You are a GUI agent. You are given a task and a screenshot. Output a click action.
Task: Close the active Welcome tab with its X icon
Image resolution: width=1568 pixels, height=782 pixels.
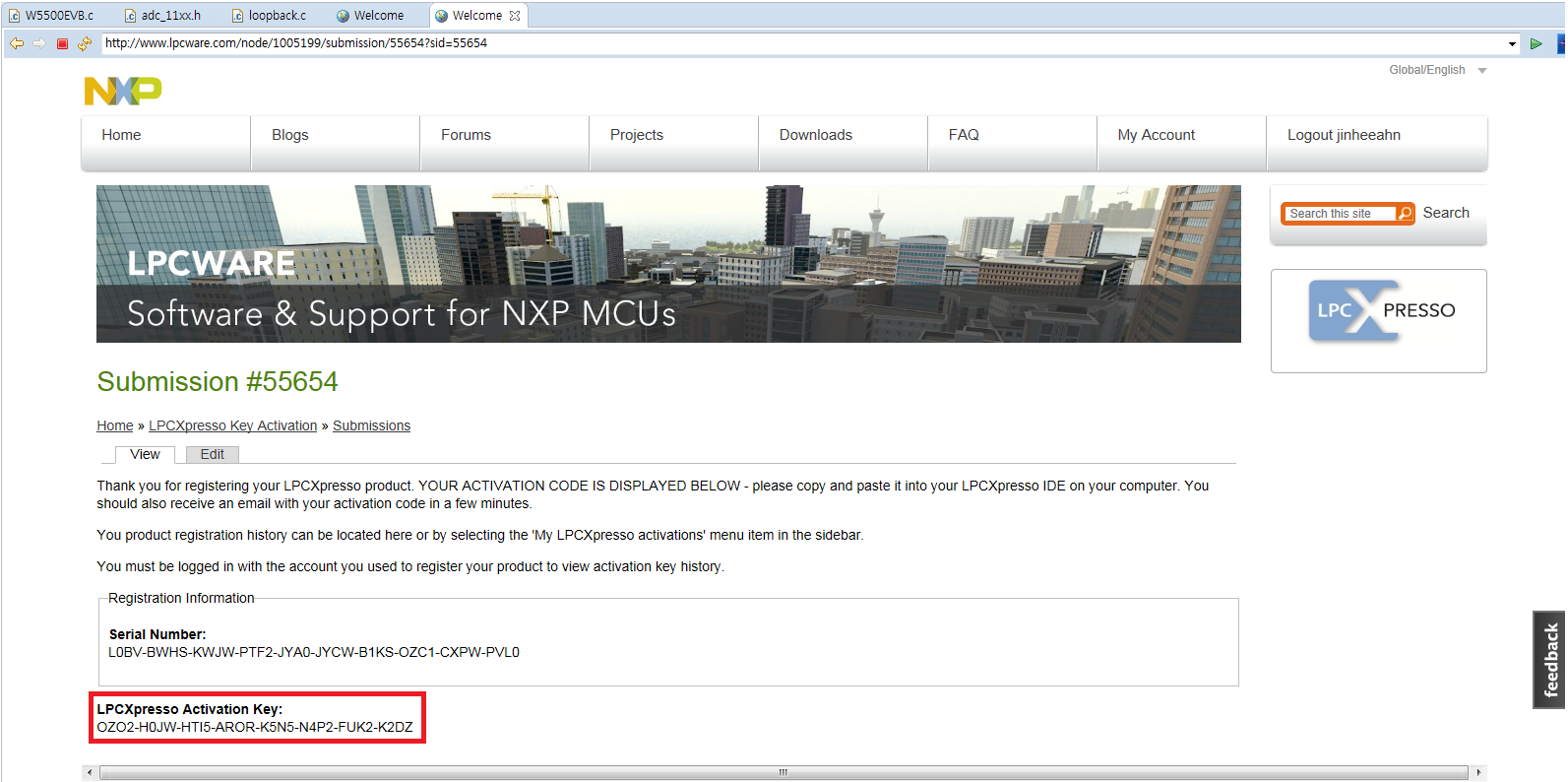click(515, 16)
